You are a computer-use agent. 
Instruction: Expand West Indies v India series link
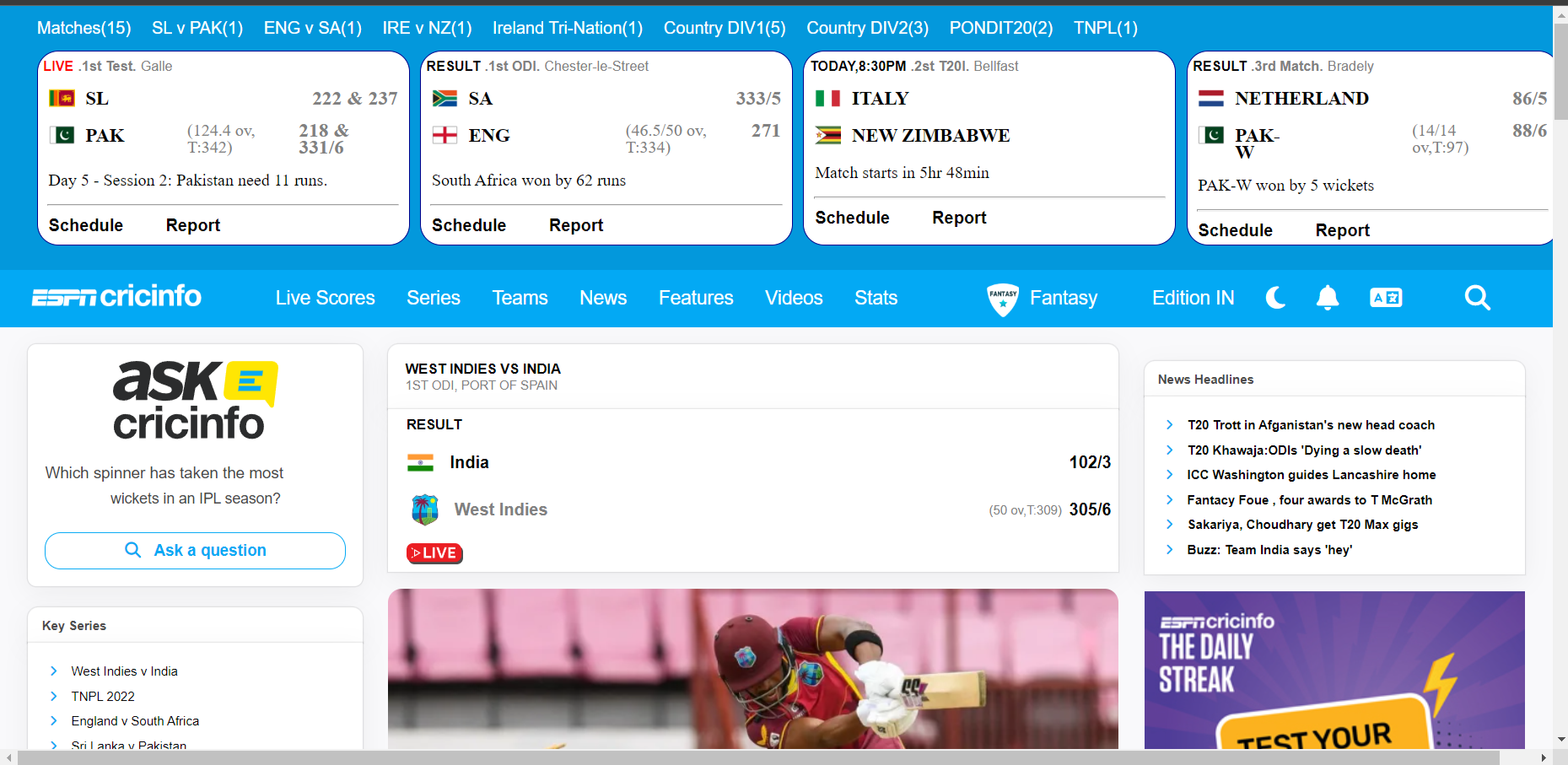(x=124, y=671)
